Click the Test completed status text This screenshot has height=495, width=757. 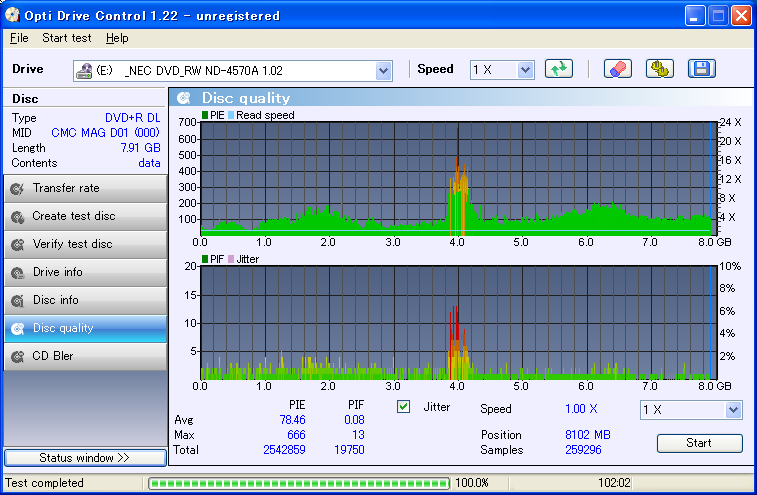pos(44,483)
